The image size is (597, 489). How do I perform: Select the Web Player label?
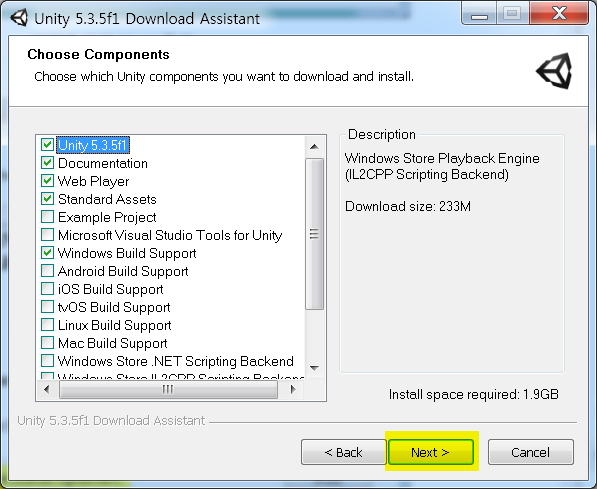point(93,181)
